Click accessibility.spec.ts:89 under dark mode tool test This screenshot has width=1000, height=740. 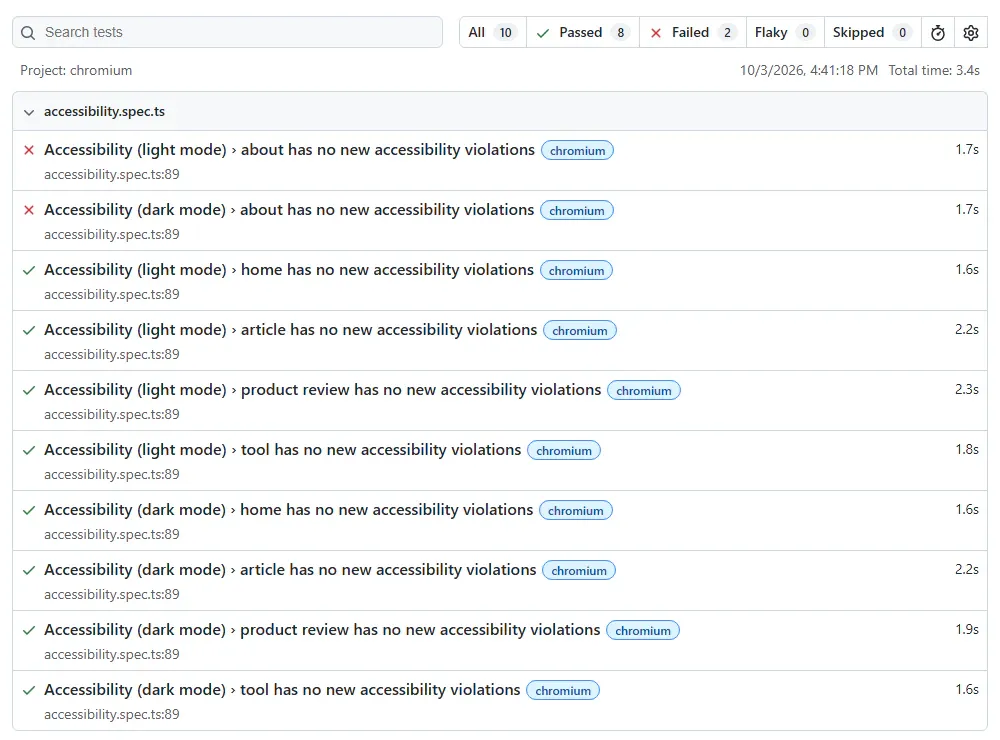(112, 714)
